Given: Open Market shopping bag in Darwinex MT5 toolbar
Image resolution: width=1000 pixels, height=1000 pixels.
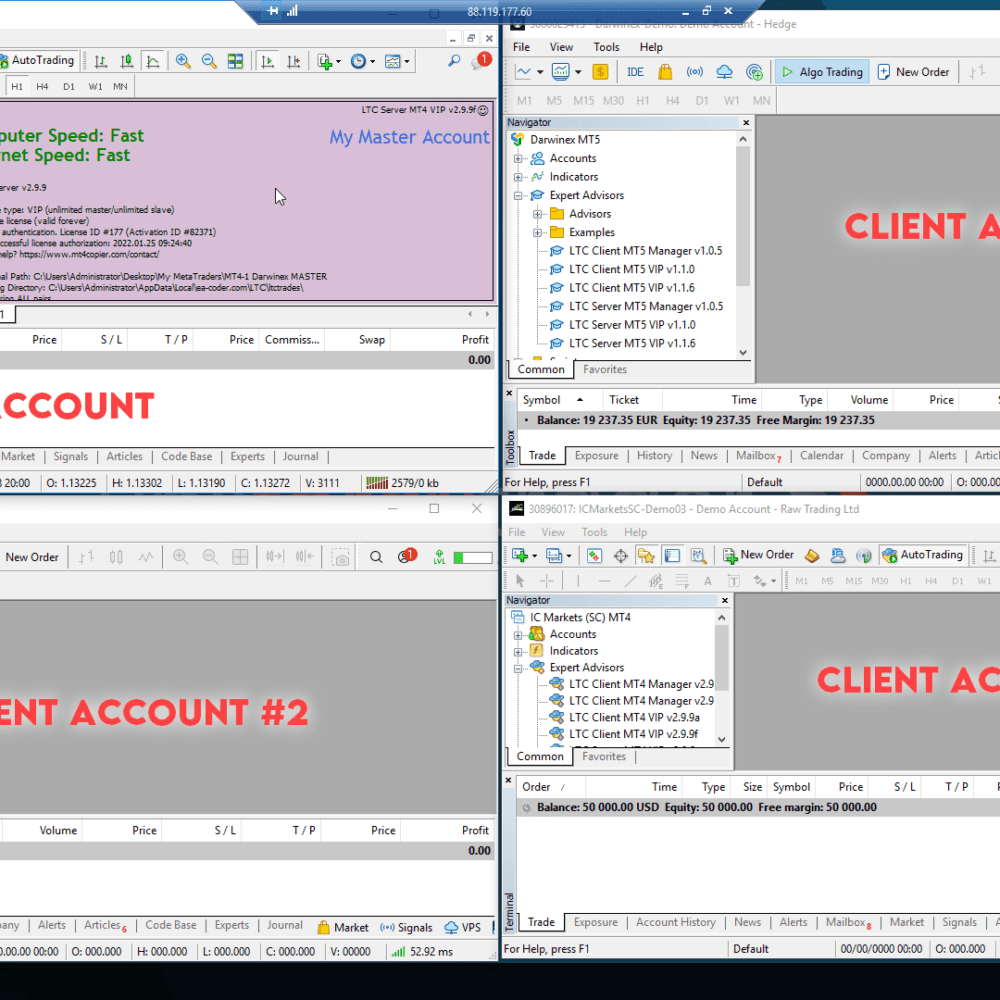Looking at the screenshot, I should point(665,72).
